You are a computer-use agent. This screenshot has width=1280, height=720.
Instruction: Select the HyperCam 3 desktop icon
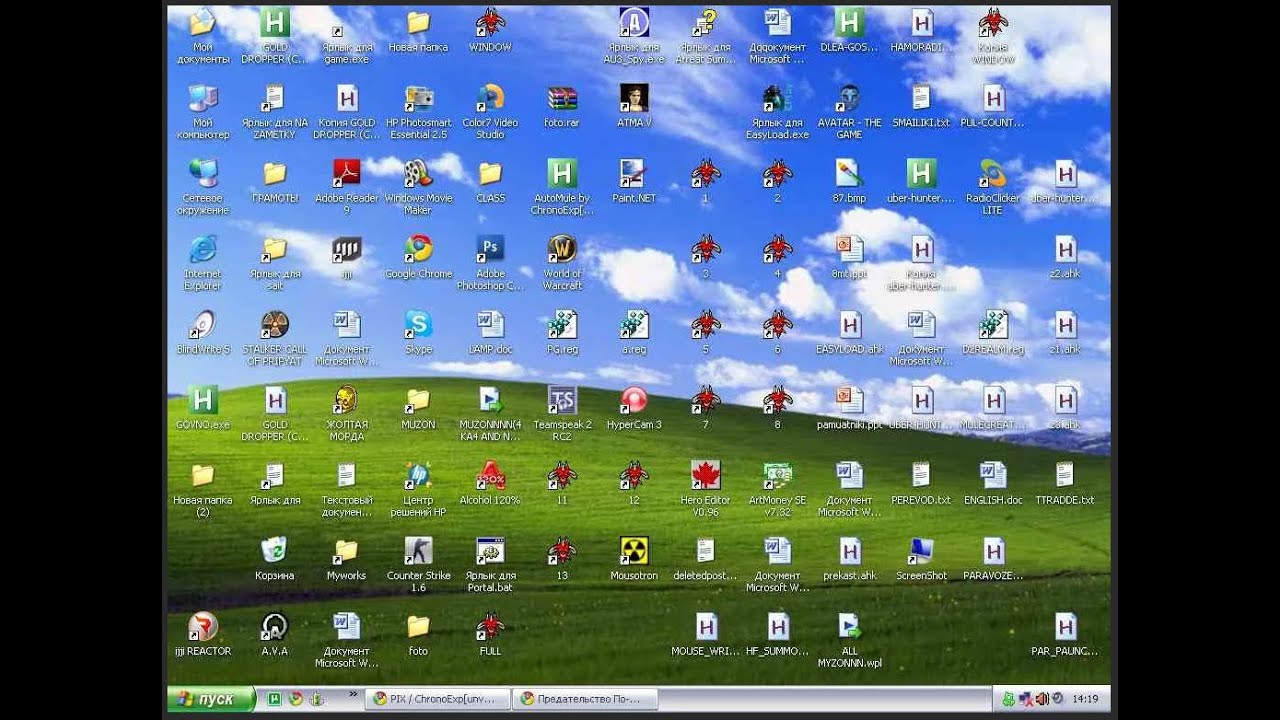[x=634, y=408]
